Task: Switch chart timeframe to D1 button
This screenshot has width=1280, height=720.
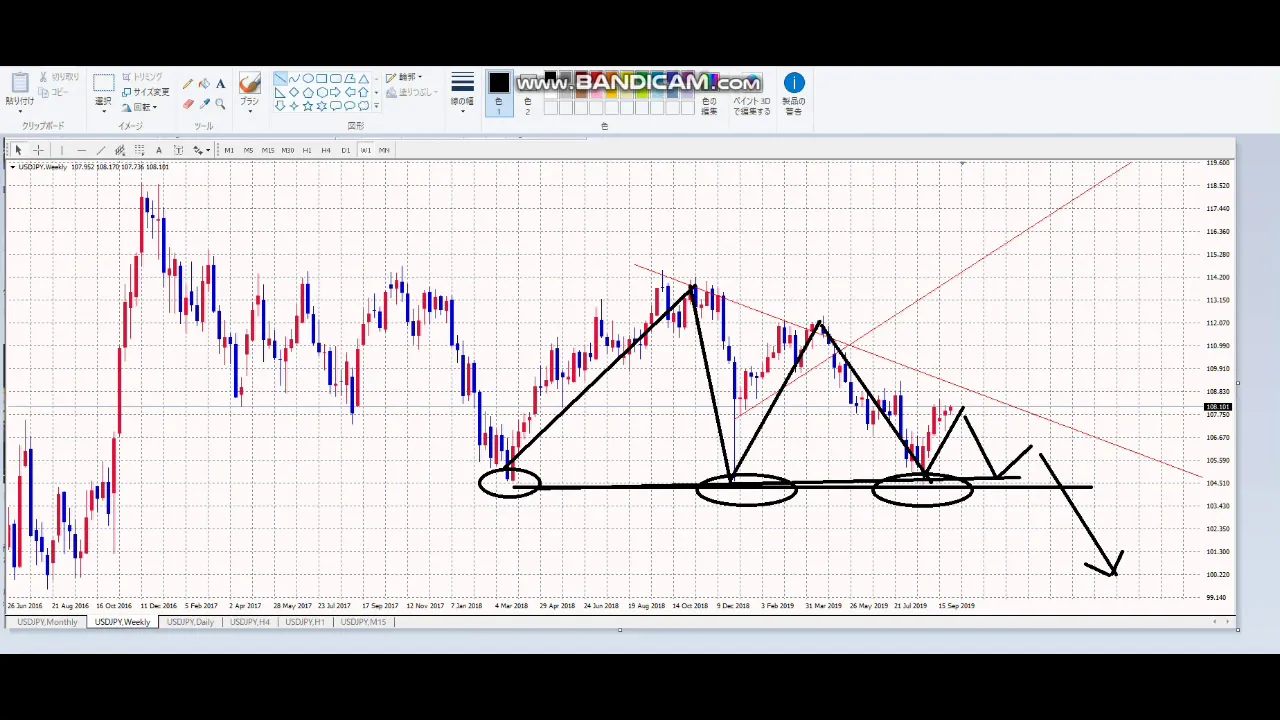Action: [x=346, y=150]
